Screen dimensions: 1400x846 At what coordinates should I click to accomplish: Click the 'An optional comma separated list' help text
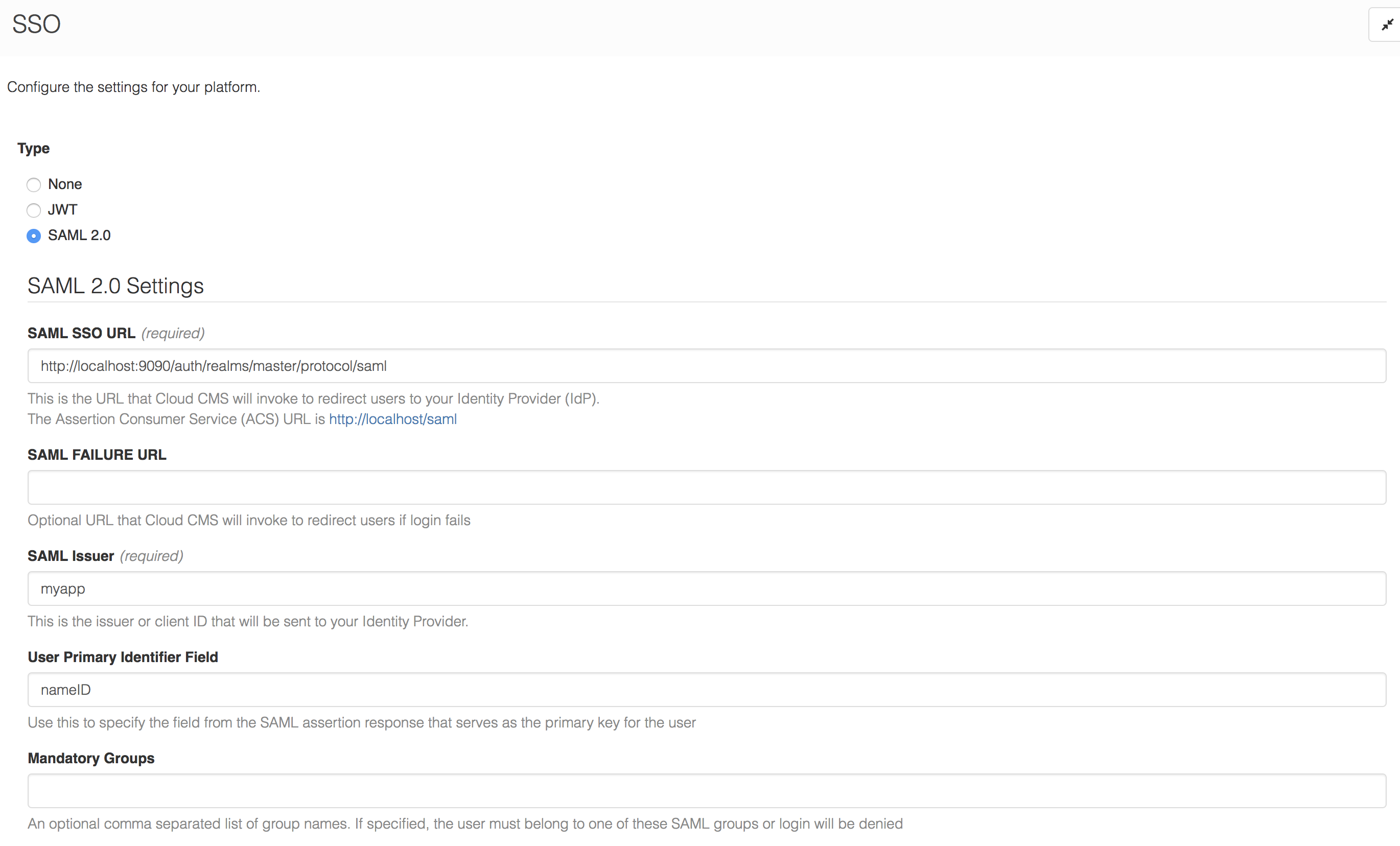465,824
